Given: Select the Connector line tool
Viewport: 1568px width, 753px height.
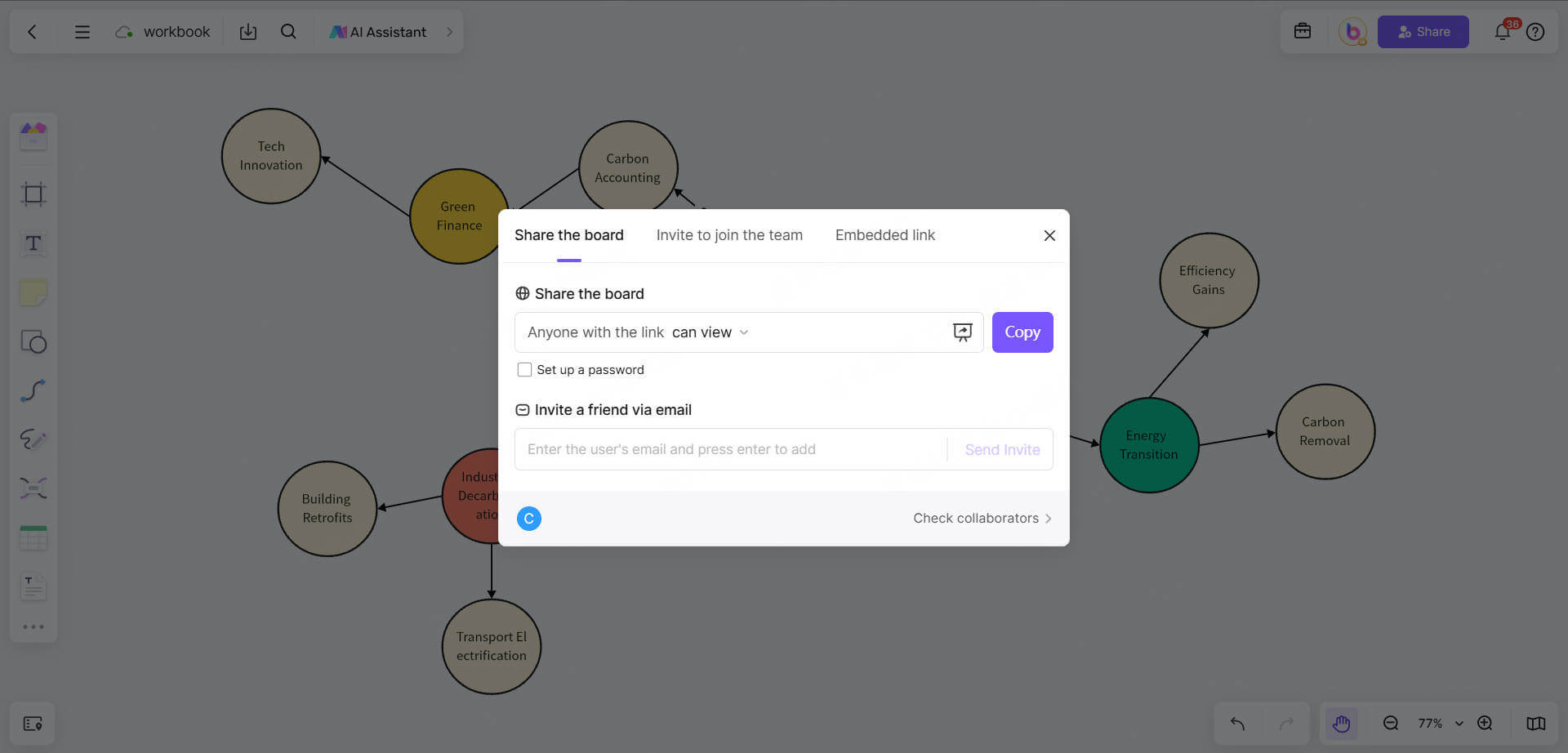Looking at the screenshot, I should click(x=33, y=390).
